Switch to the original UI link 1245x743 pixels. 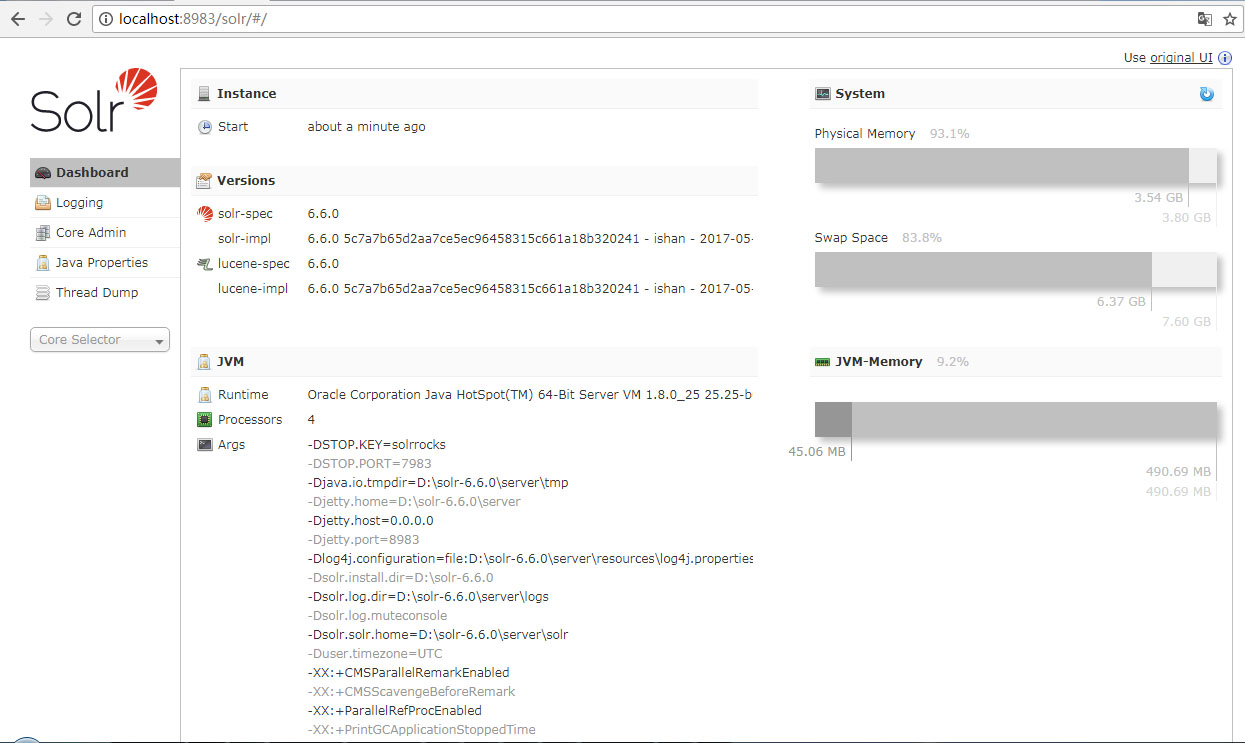1180,58
